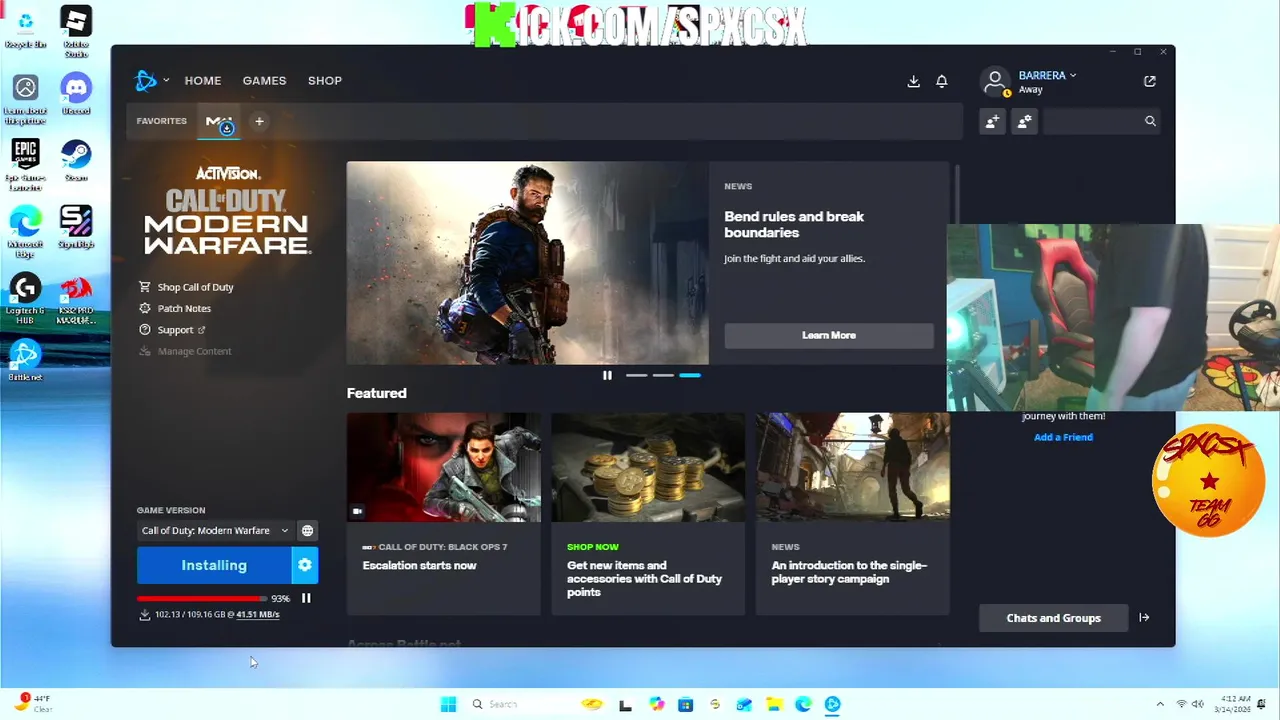Click Battle.net icon in the taskbar
Viewport: 1280px width, 720px height.
click(x=832, y=704)
